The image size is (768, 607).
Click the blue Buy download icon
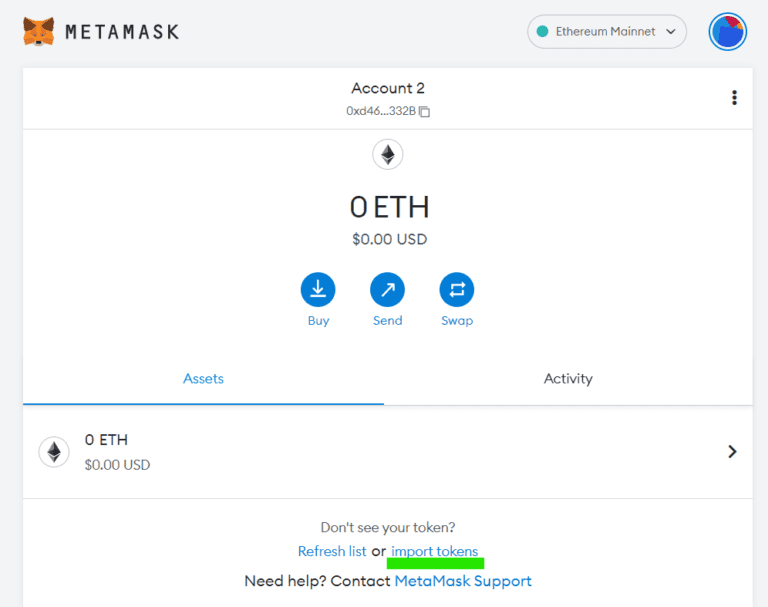tap(318, 290)
